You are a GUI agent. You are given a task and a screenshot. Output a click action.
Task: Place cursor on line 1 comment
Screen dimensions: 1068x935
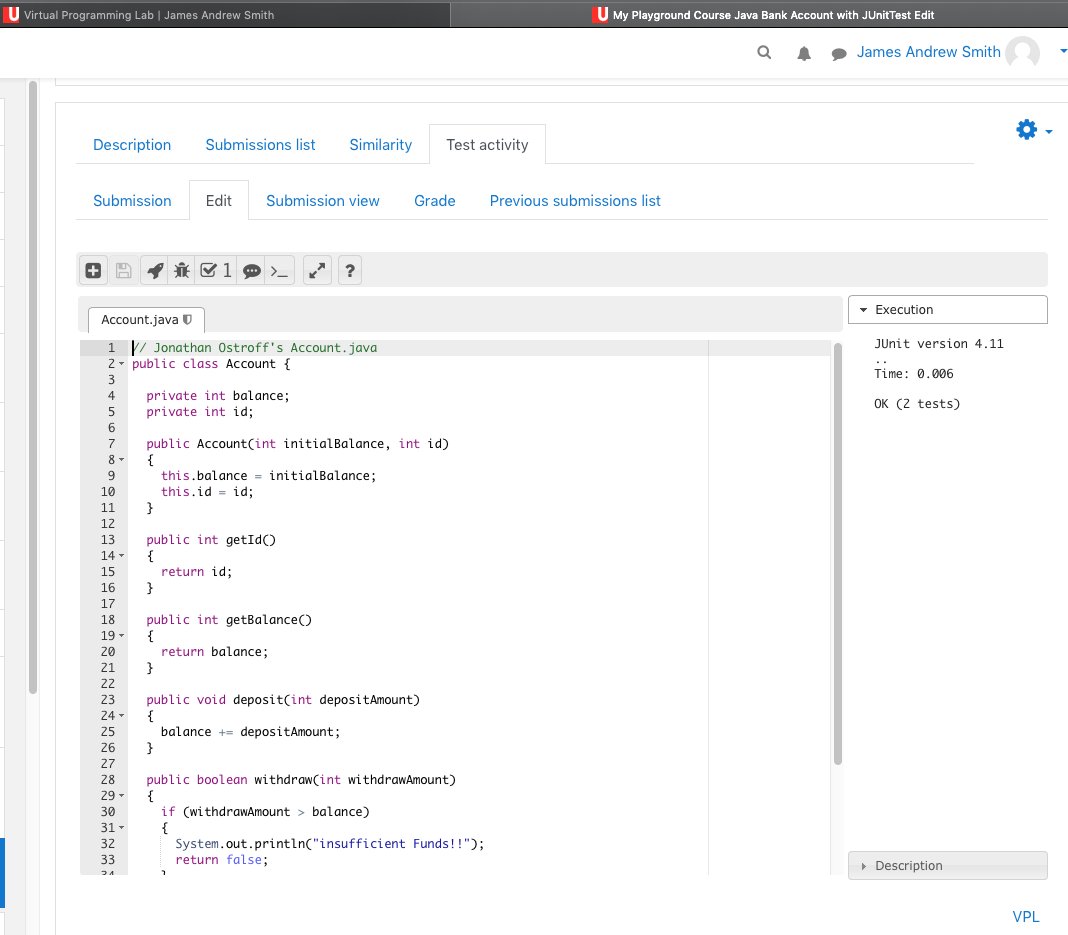point(255,347)
